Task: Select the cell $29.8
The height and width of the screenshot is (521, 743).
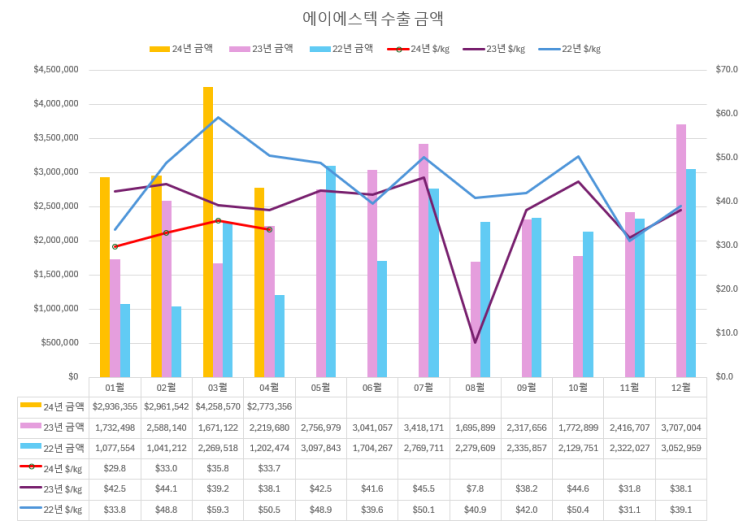Action: point(115,468)
